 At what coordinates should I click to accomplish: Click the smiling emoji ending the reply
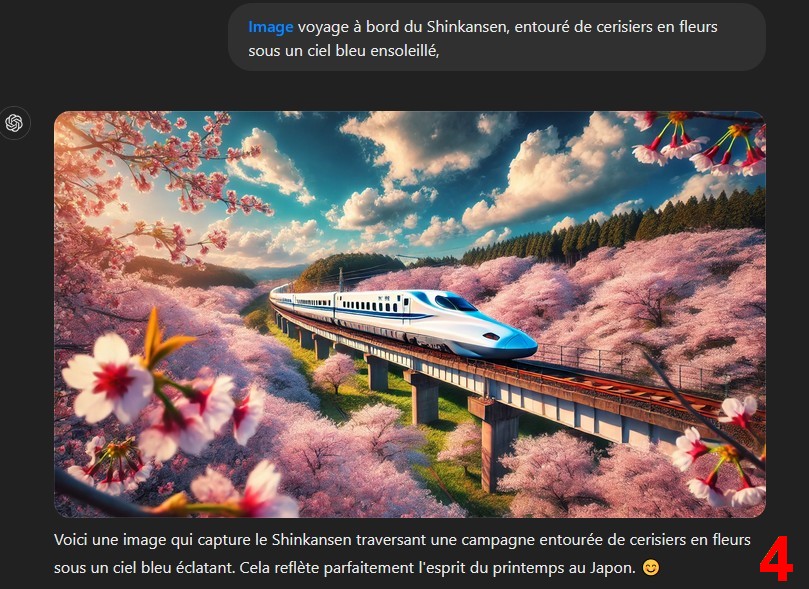651,568
